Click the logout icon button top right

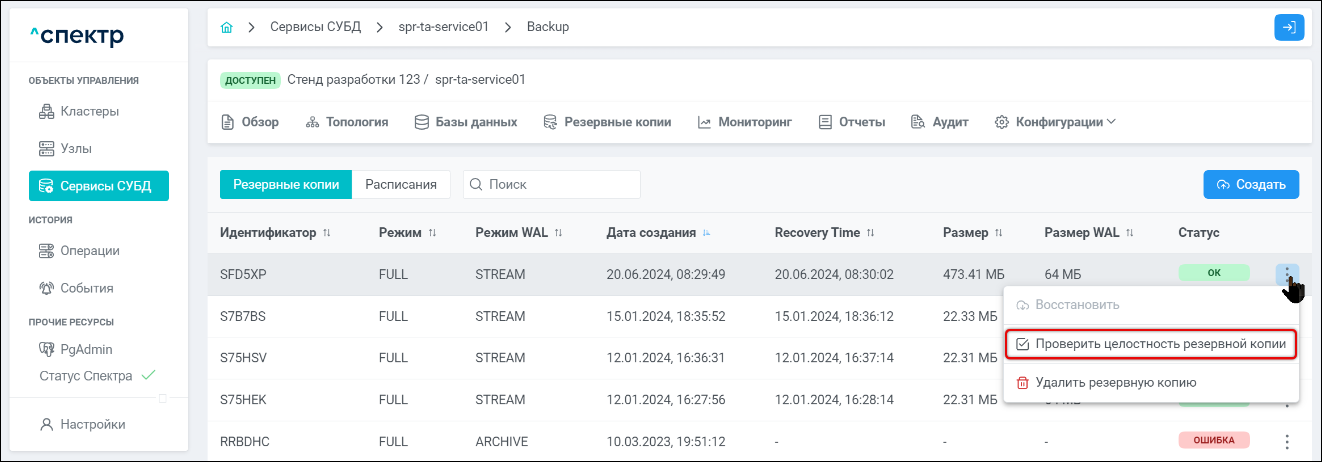pyautogui.click(x=1289, y=27)
